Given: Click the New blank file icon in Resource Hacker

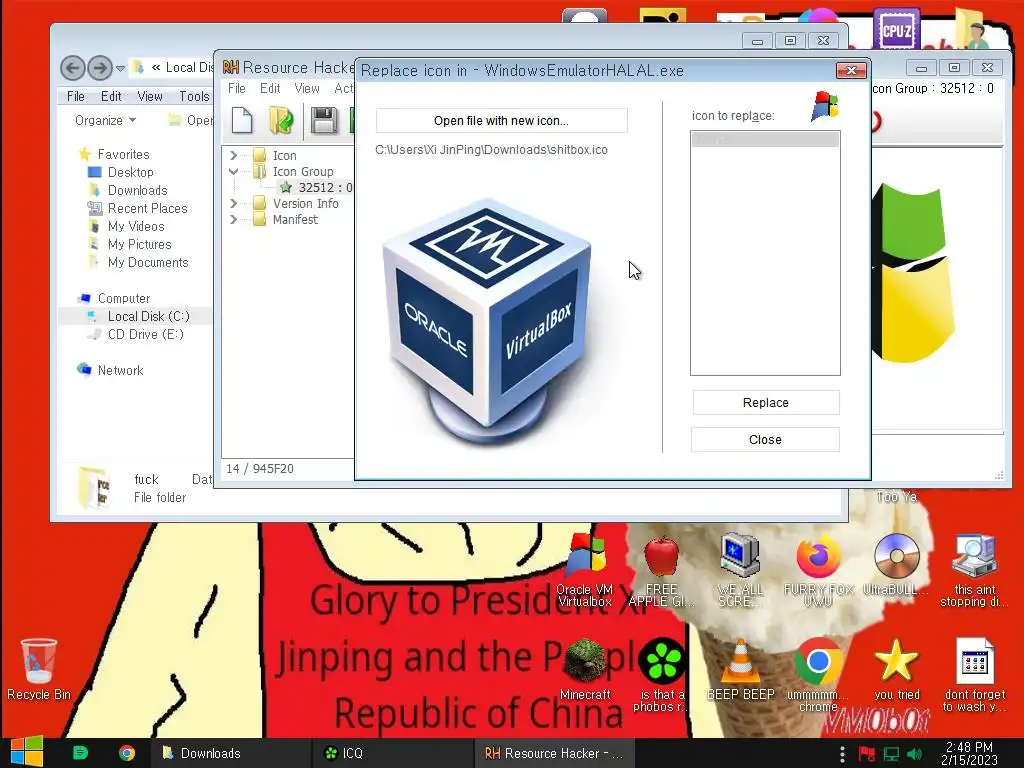Looking at the screenshot, I should [242, 121].
